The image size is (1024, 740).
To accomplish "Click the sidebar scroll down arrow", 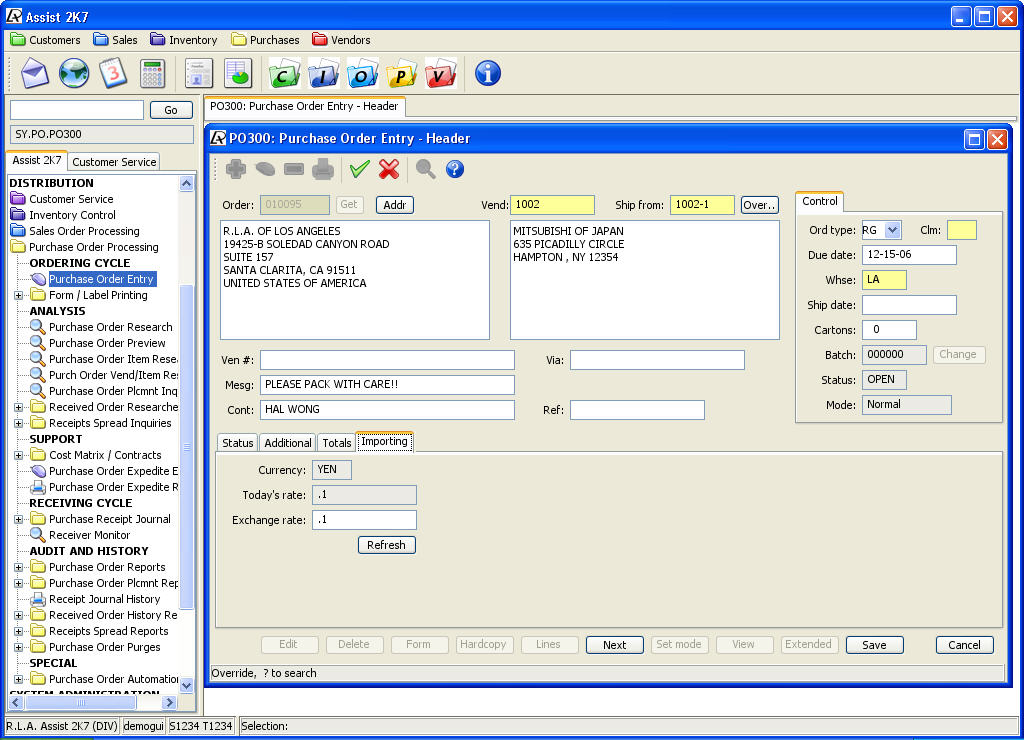I will pyautogui.click(x=186, y=685).
